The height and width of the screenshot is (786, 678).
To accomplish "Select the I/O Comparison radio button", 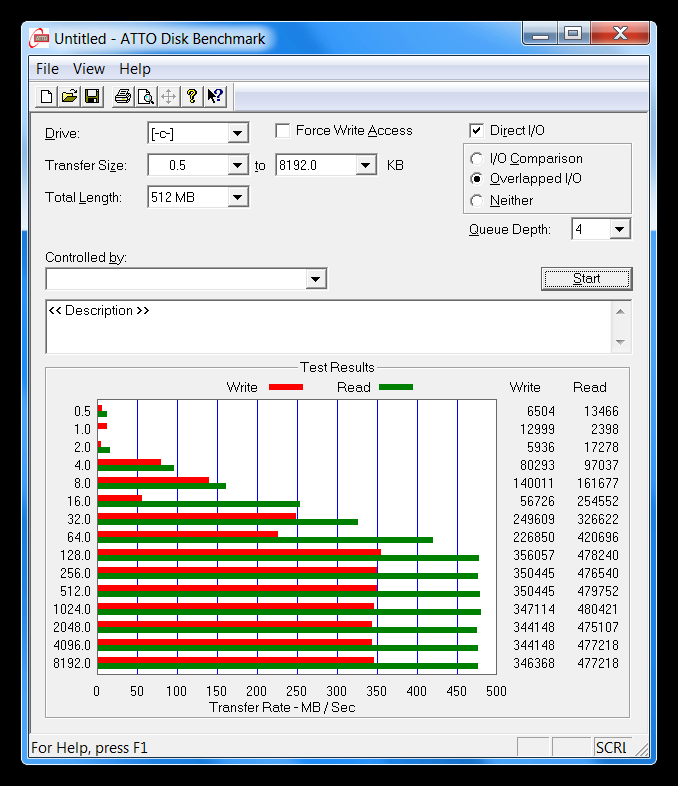I will click(477, 159).
